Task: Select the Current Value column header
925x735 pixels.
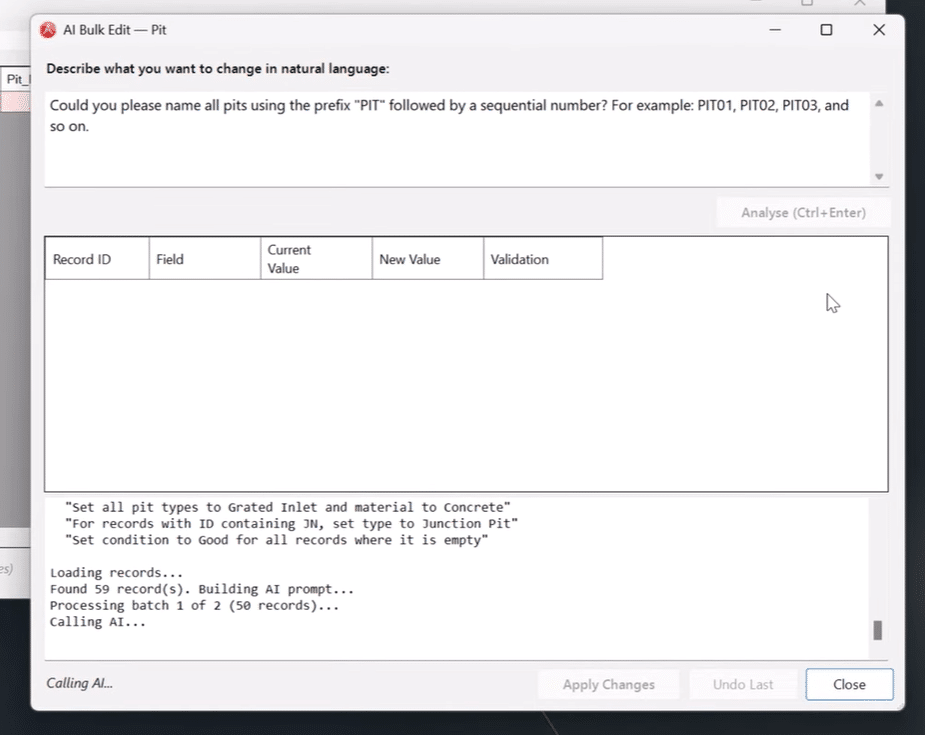Action: coord(316,259)
